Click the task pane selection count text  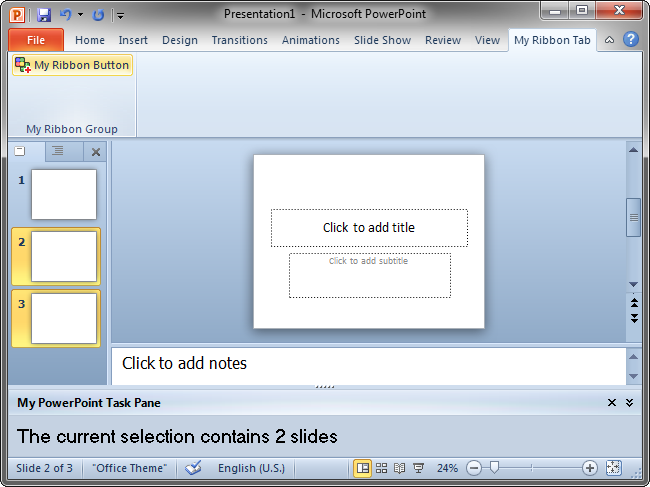(177, 436)
